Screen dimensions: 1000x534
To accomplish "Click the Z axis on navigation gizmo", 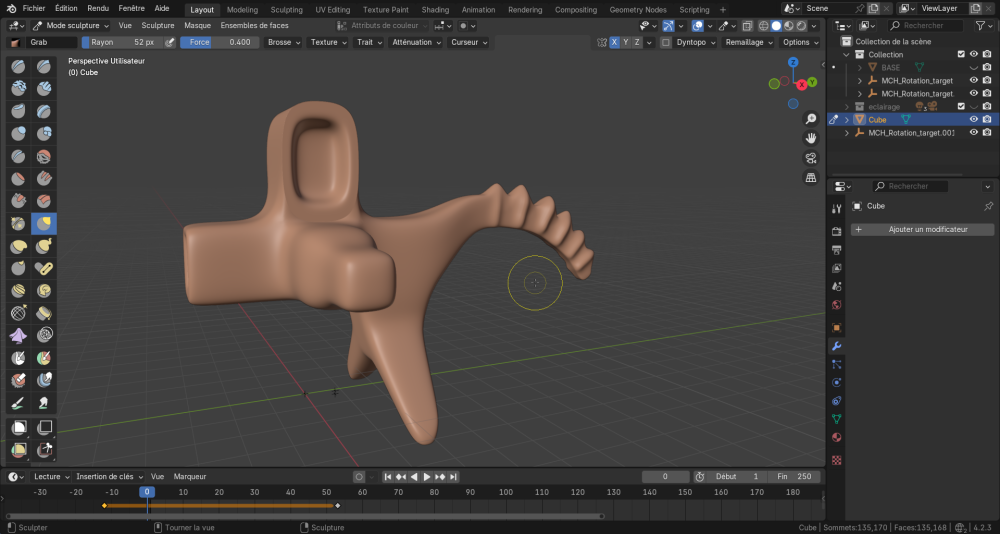I will (x=793, y=62).
